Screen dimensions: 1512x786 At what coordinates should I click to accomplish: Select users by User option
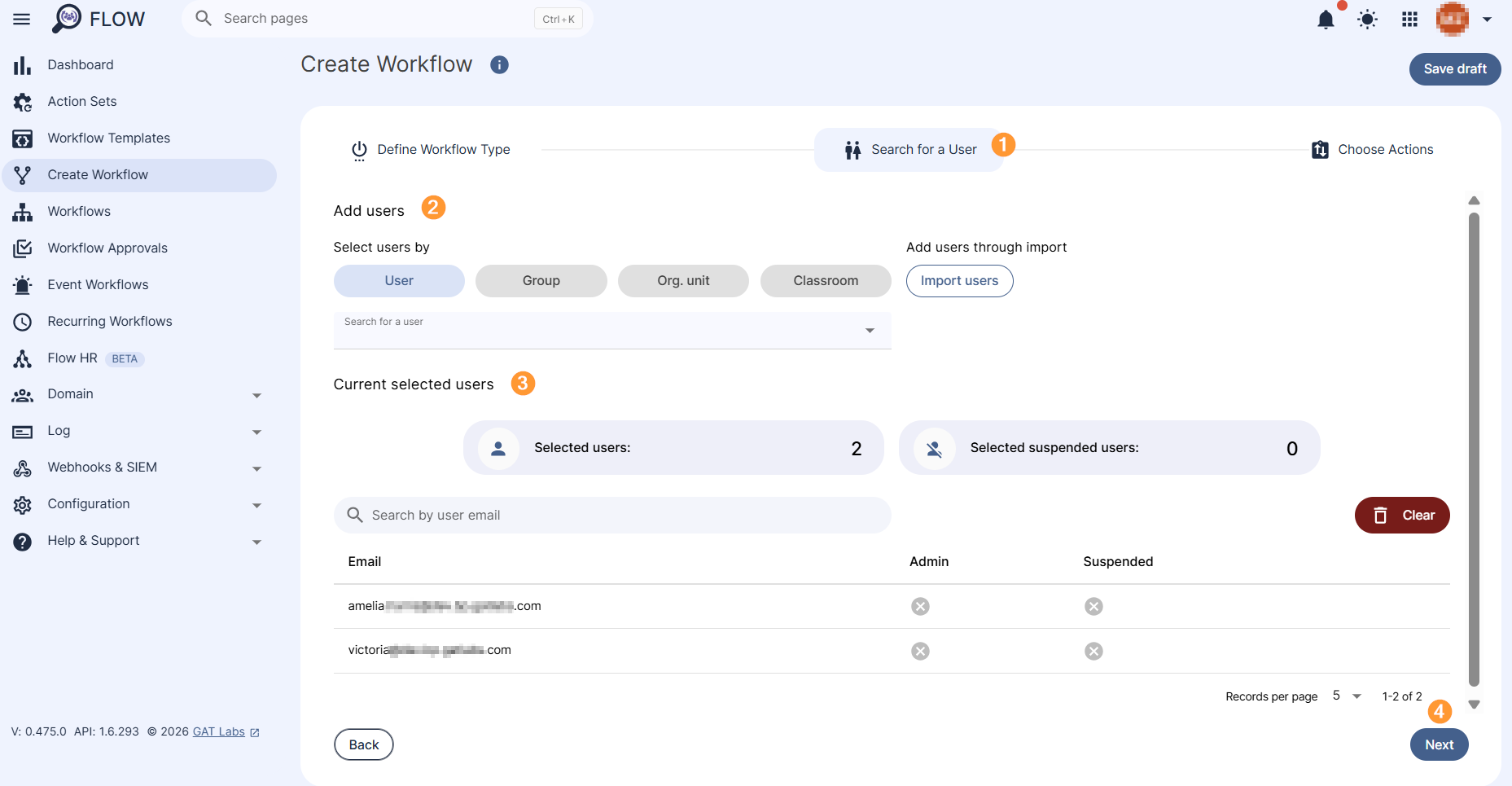399,281
